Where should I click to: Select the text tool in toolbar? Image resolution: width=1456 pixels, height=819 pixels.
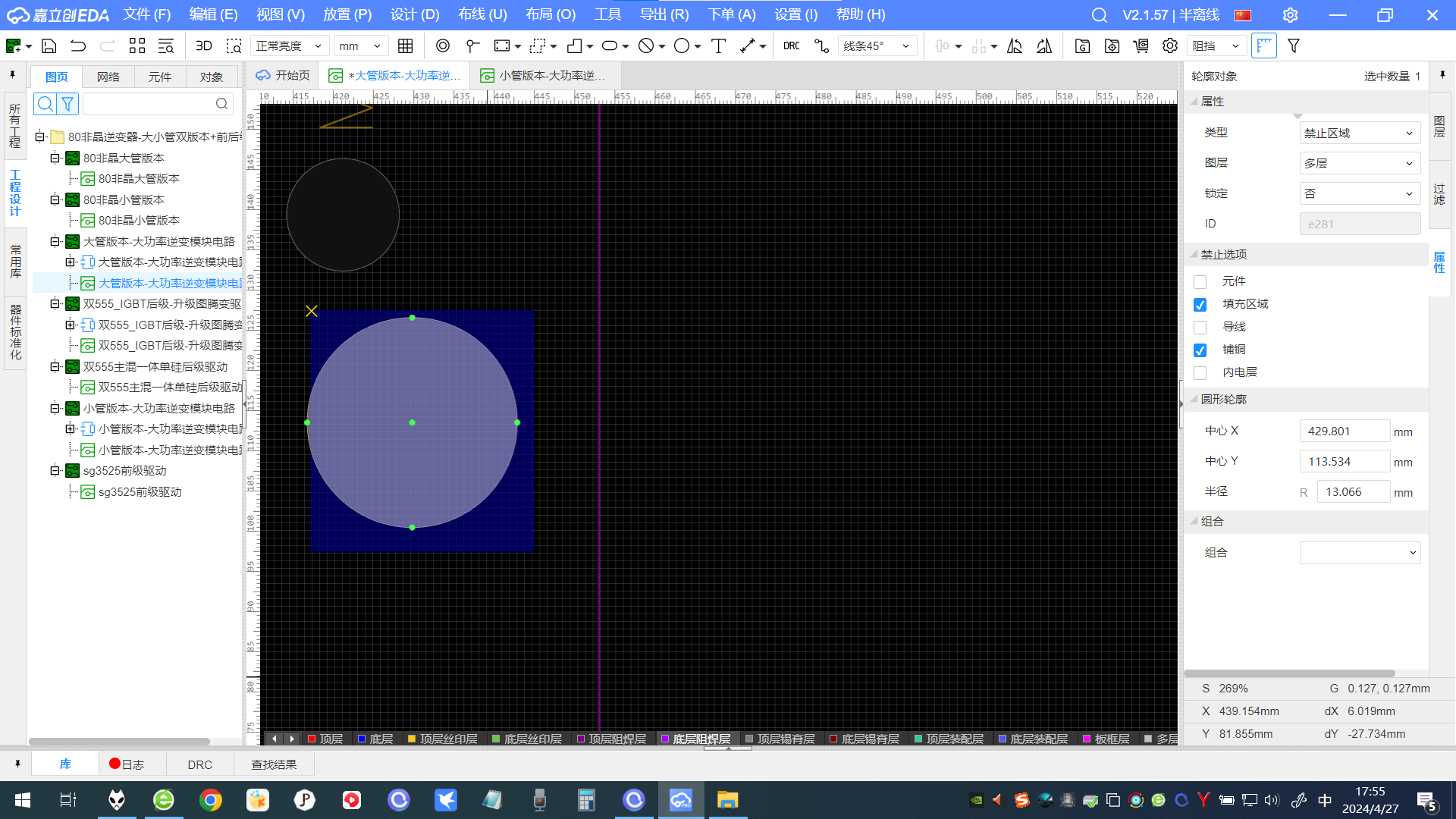(x=718, y=46)
